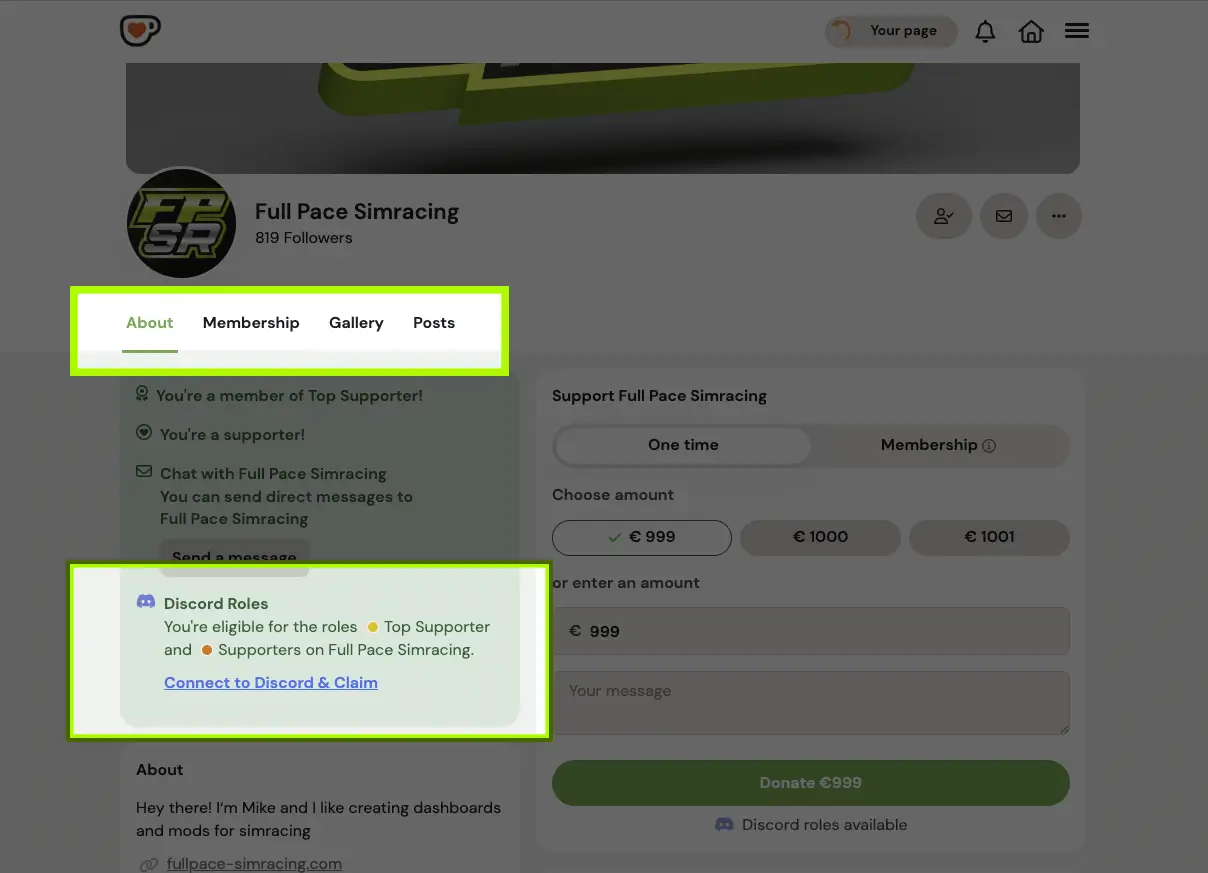Click the Discord roles available text
1208x873 pixels.
pyautogui.click(x=824, y=825)
